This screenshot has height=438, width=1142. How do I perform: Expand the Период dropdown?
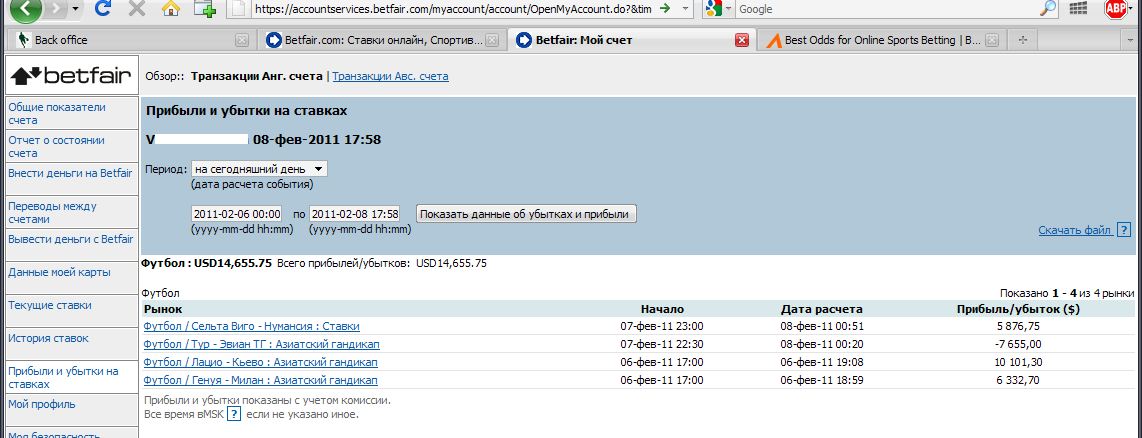[259, 168]
